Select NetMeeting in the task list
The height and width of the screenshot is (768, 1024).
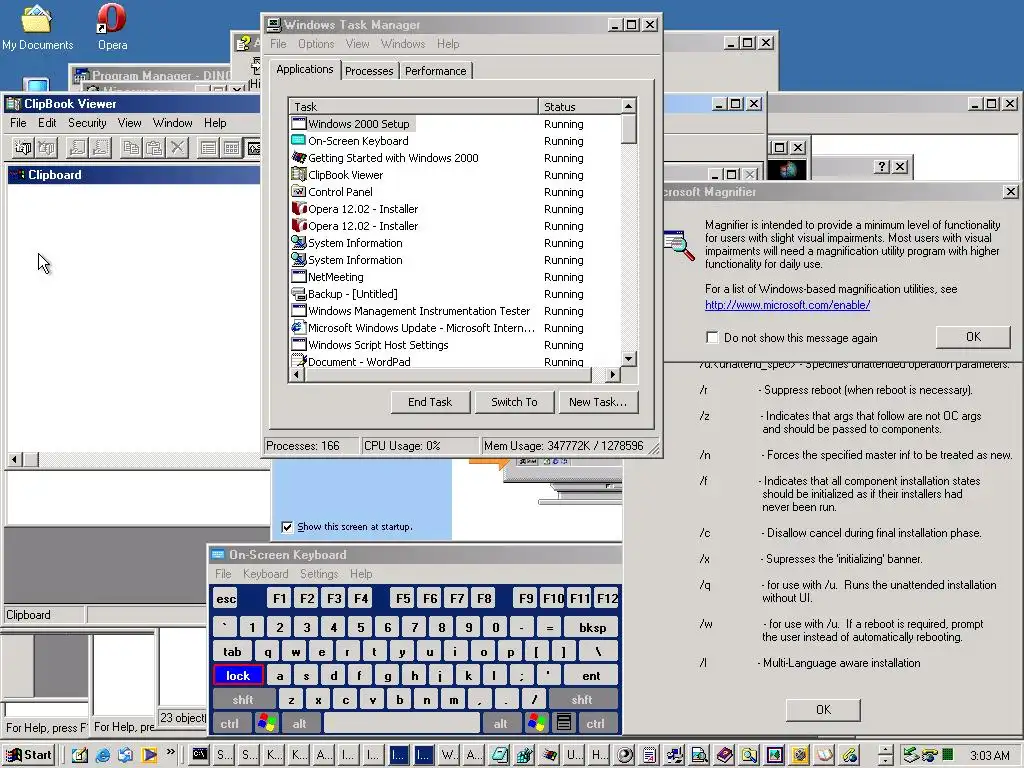pos(336,277)
